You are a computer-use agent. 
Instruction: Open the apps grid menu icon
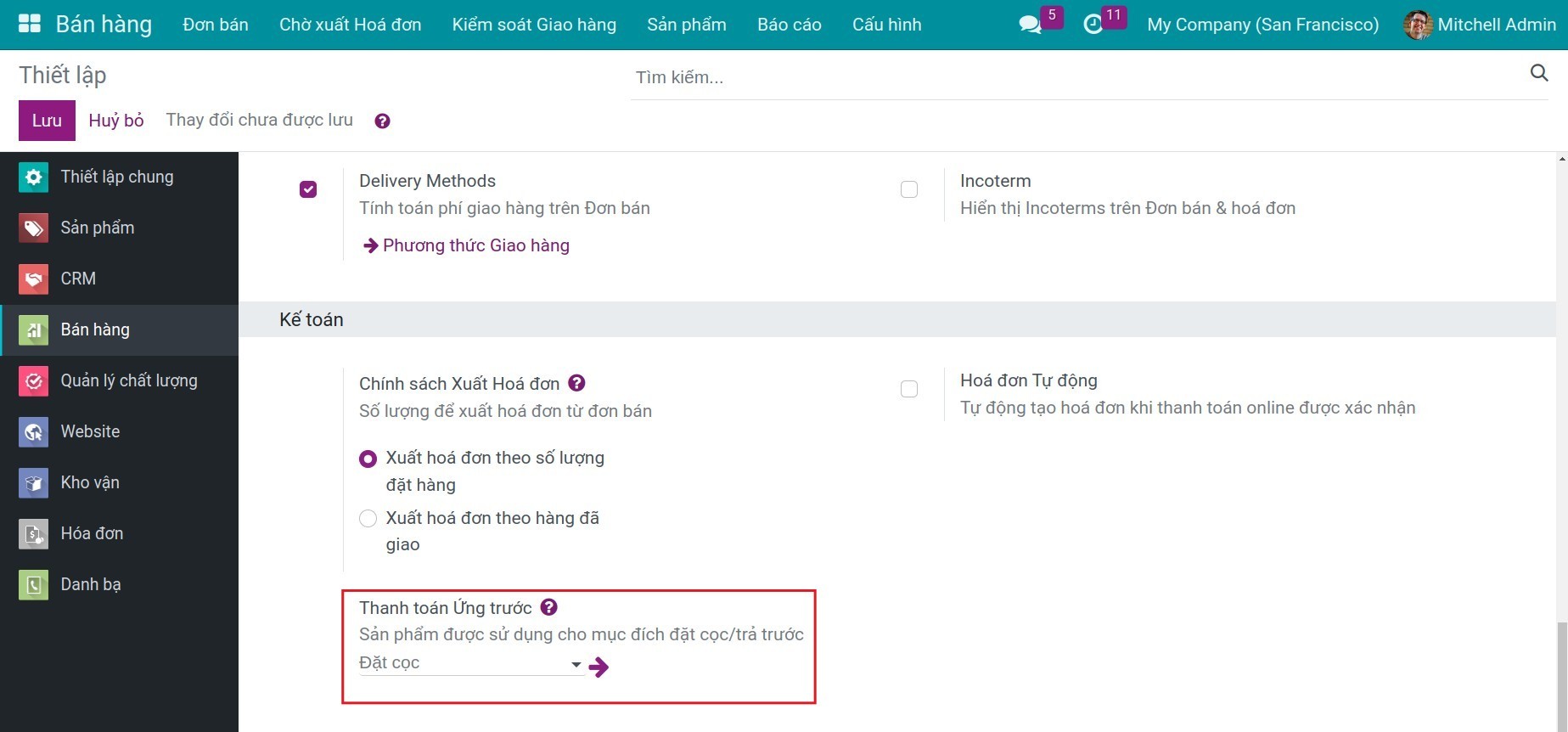30,24
